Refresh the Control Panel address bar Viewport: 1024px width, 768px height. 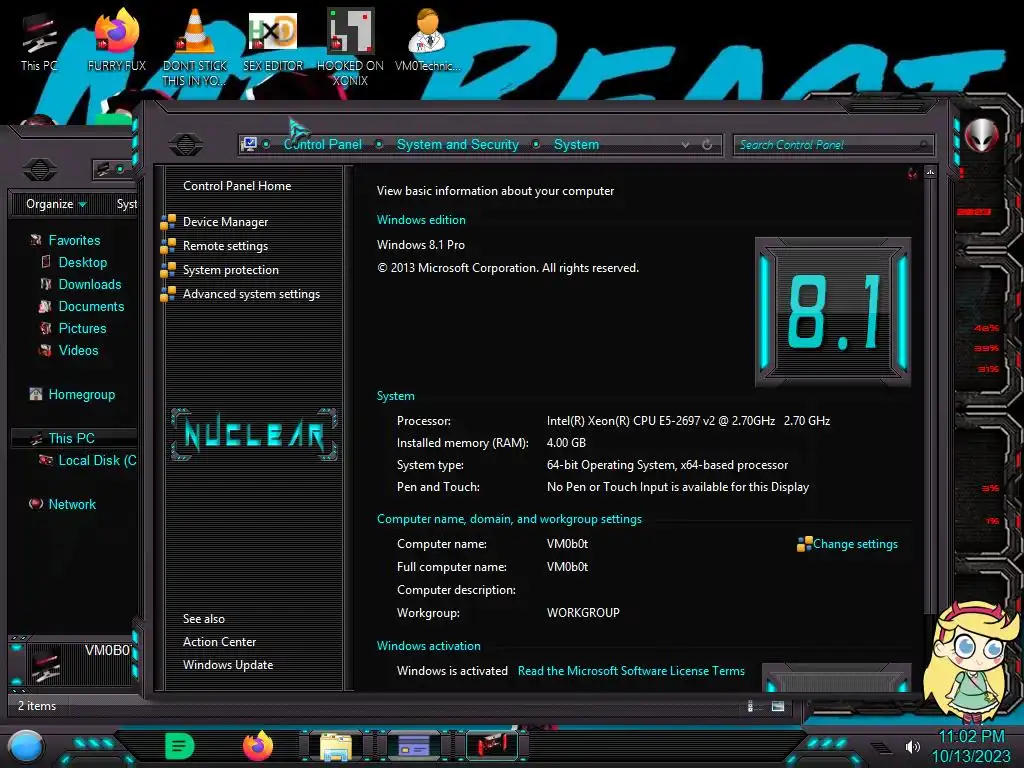[x=707, y=144]
